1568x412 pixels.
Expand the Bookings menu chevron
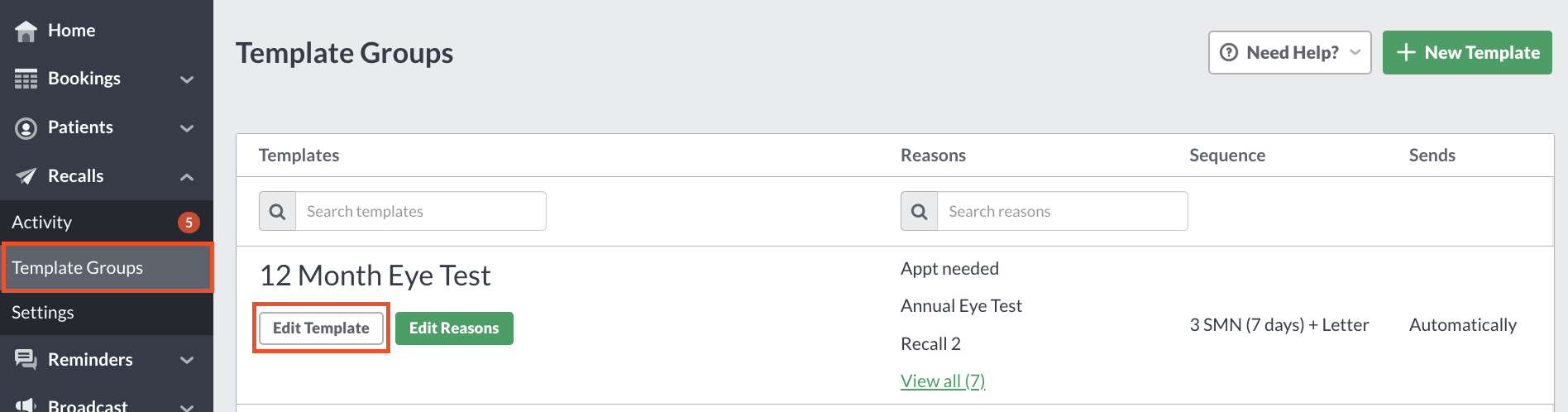(187, 79)
